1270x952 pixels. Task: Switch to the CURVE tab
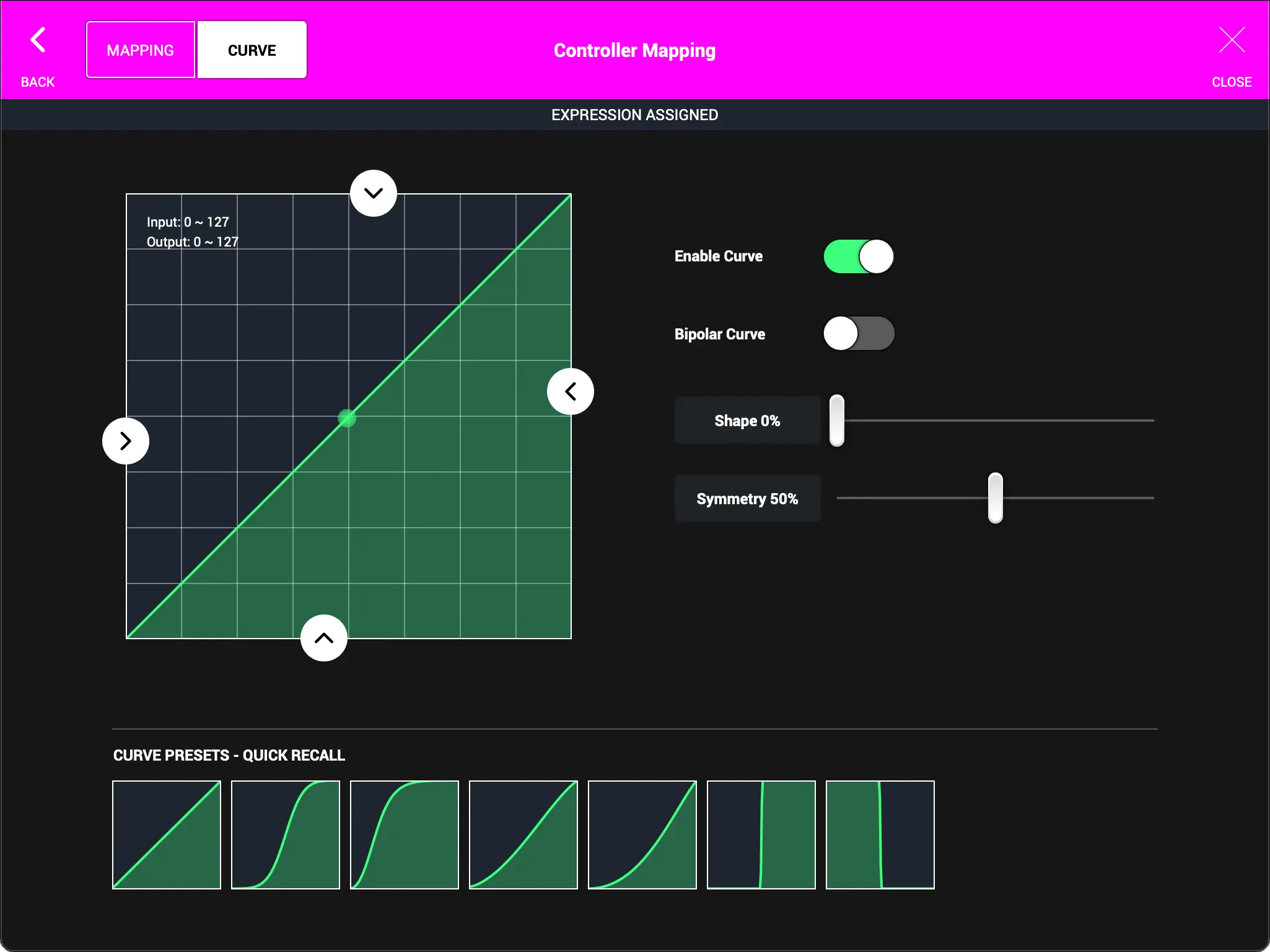[252, 50]
